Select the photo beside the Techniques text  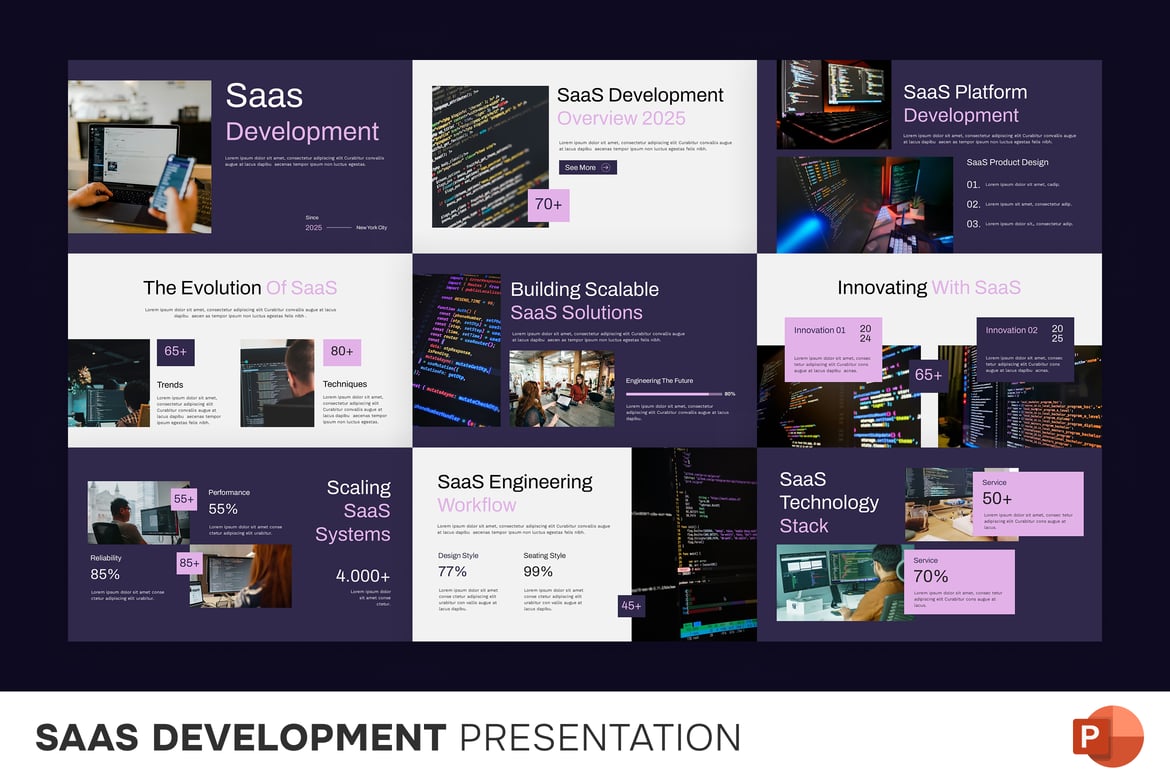click(x=277, y=383)
